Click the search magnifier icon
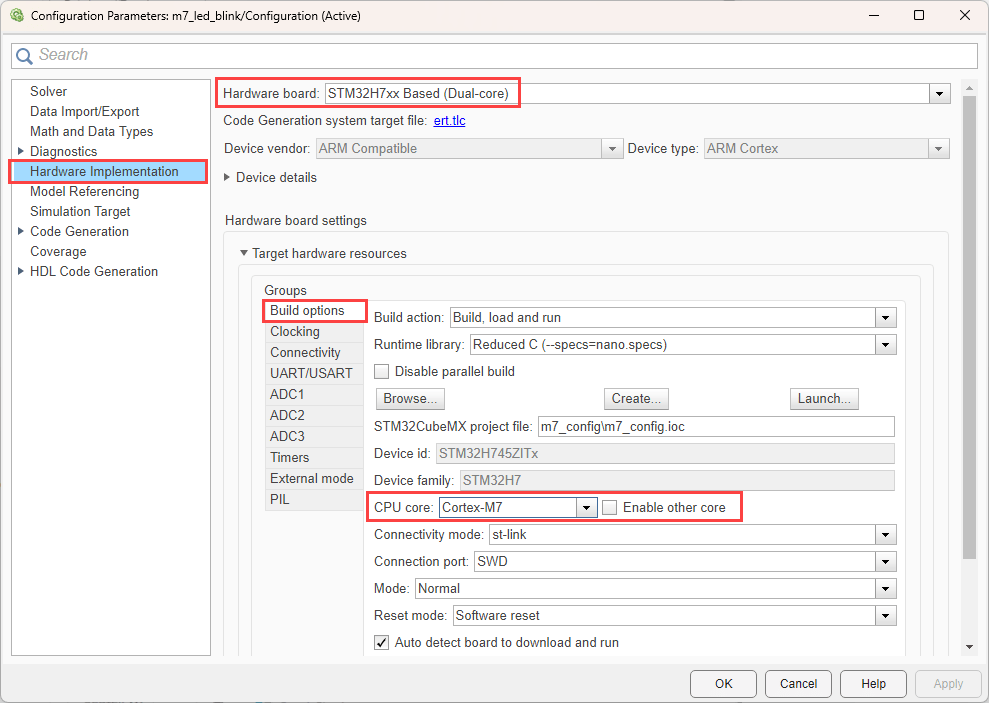989x703 pixels. pos(25,56)
